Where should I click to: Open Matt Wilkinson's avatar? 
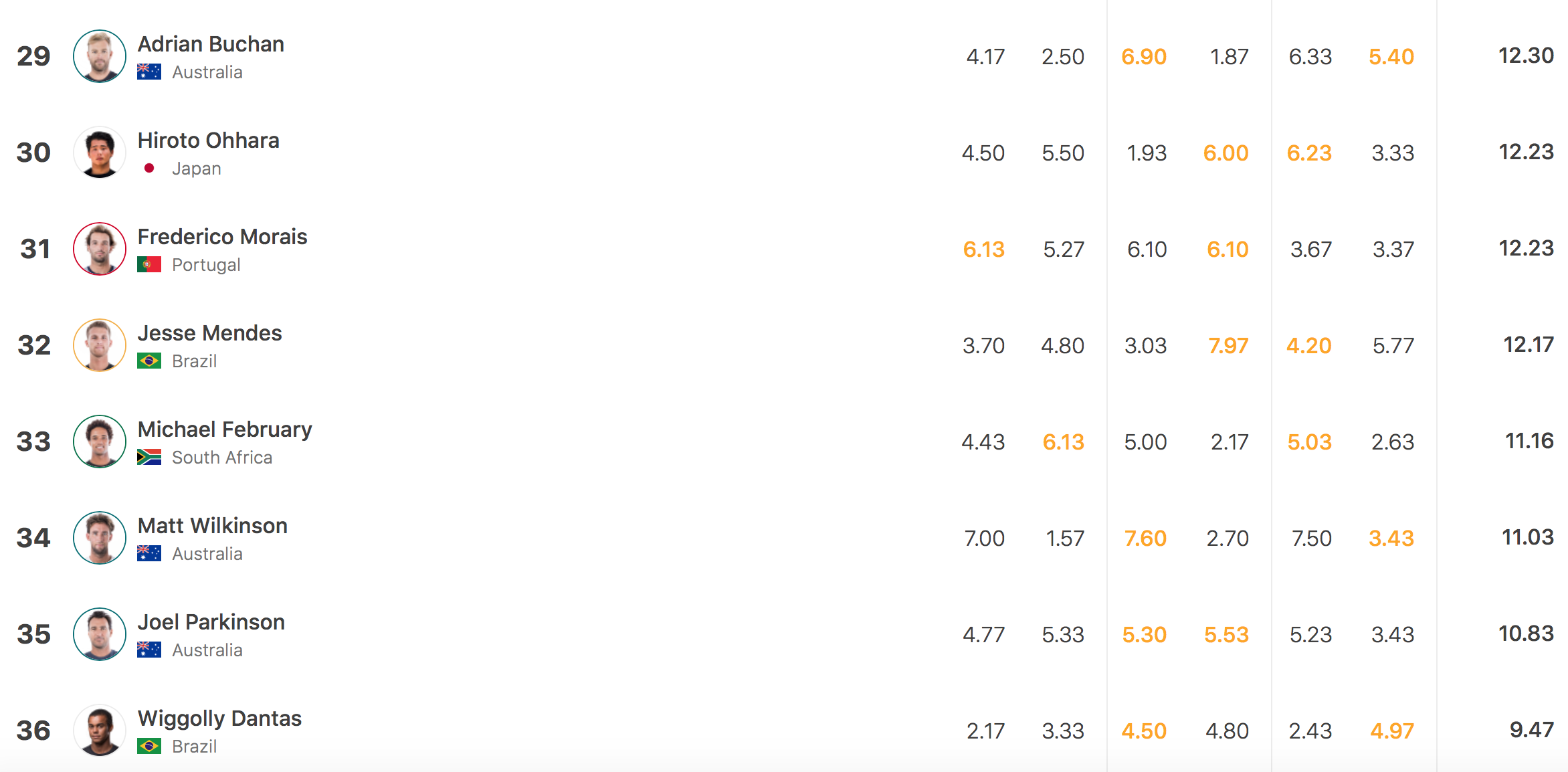[99, 538]
